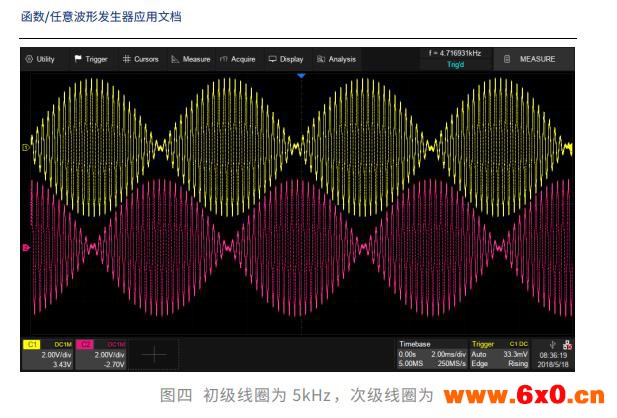The image size is (617, 418).
Task: Toggle the yellow C1 channel label
Action: tap(31, 343)
